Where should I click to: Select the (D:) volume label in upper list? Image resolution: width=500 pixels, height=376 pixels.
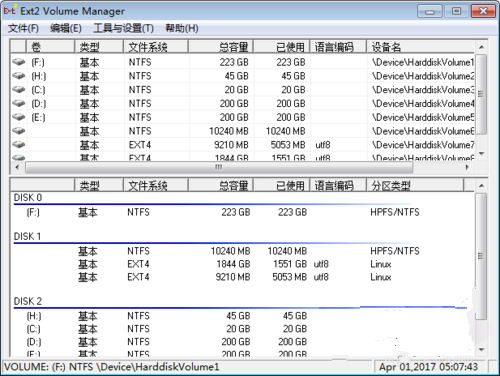[x=39, y=104]
